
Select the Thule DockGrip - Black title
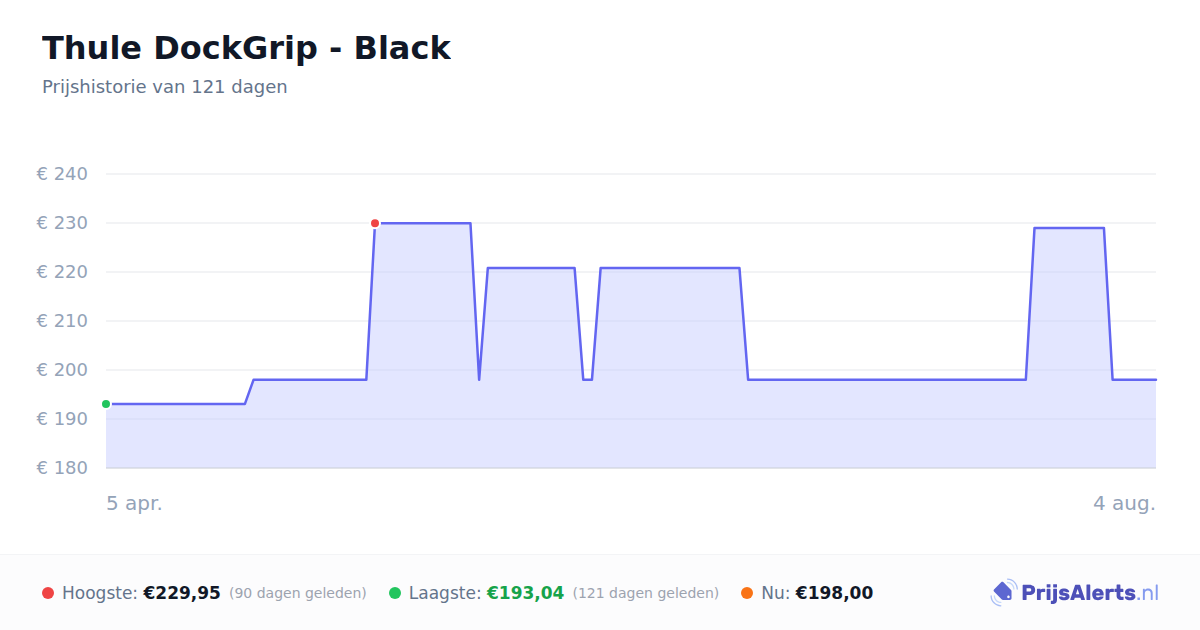tap(246, 48)
